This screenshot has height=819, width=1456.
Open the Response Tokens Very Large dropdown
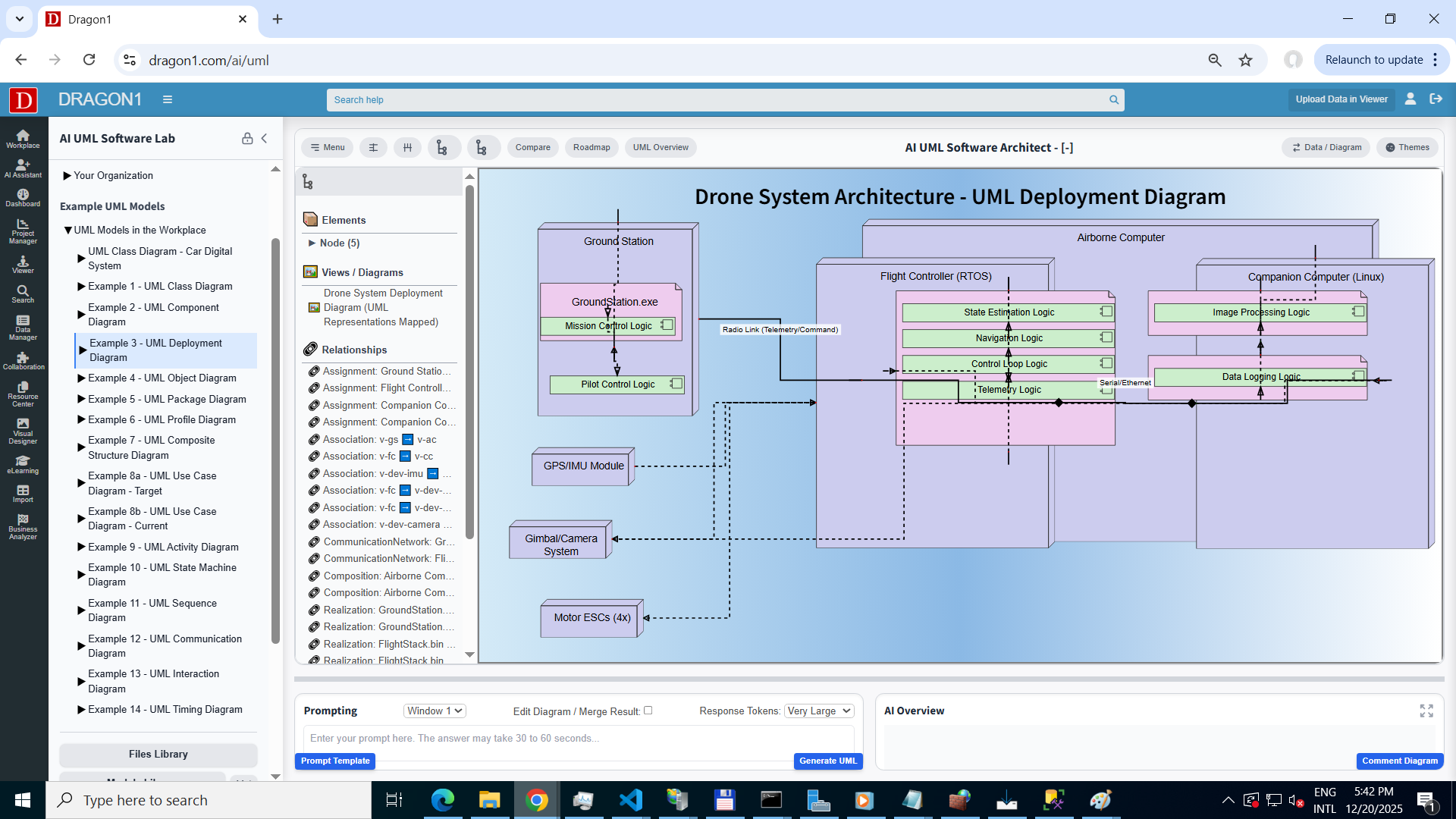click(819, 711)
